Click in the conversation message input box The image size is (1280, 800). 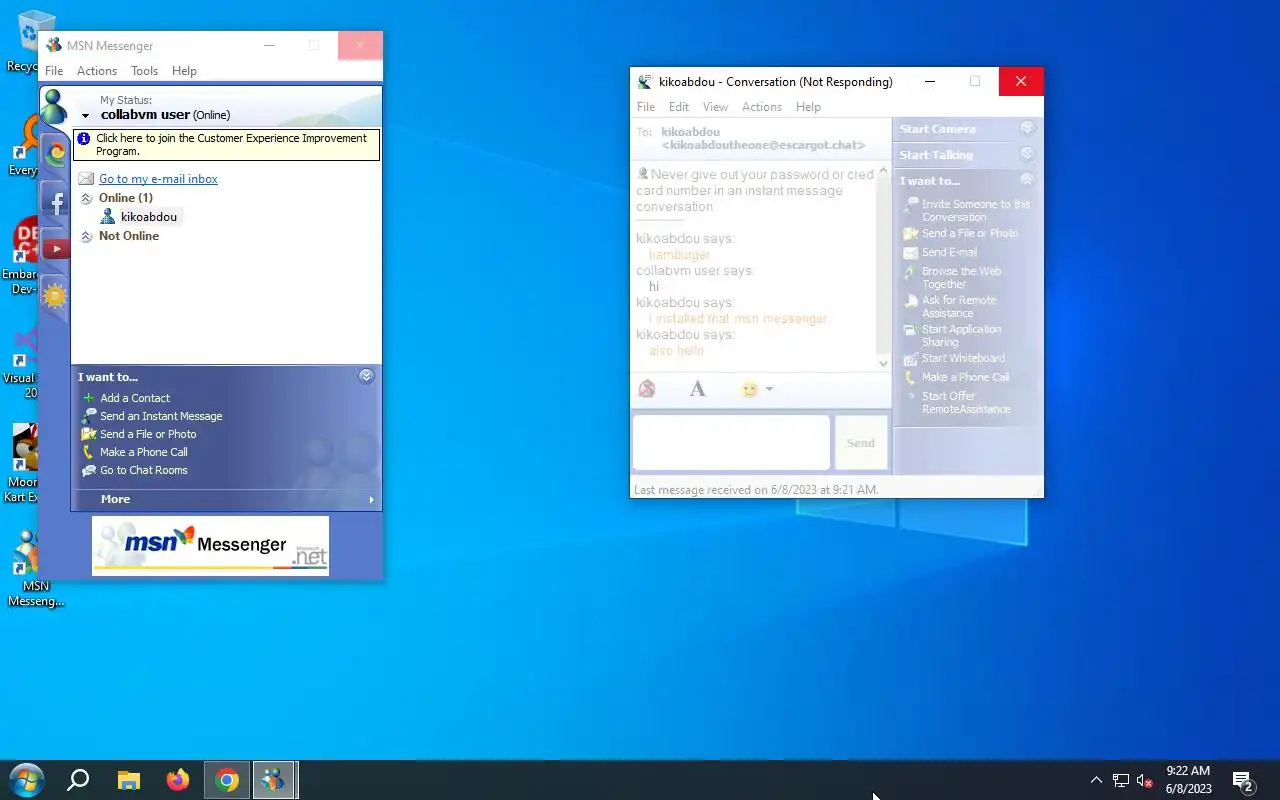731,443
